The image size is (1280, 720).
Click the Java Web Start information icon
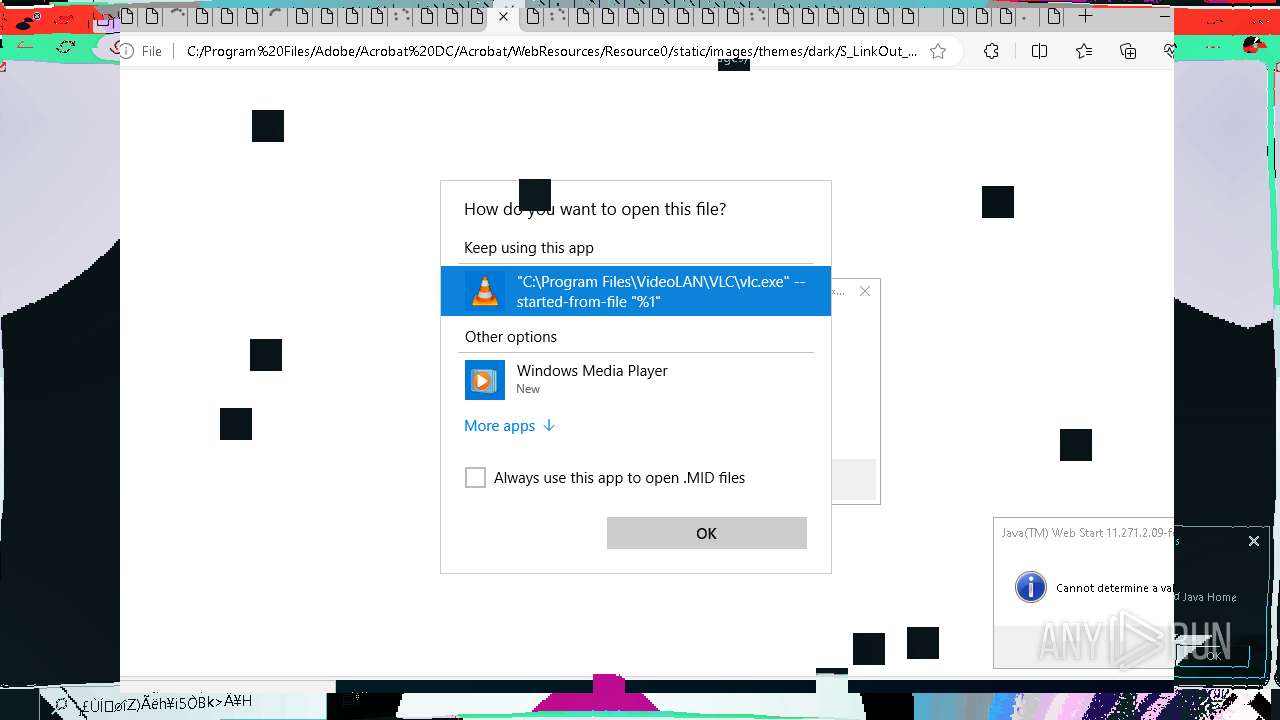pyautogui.click(x=1030, y=587)
